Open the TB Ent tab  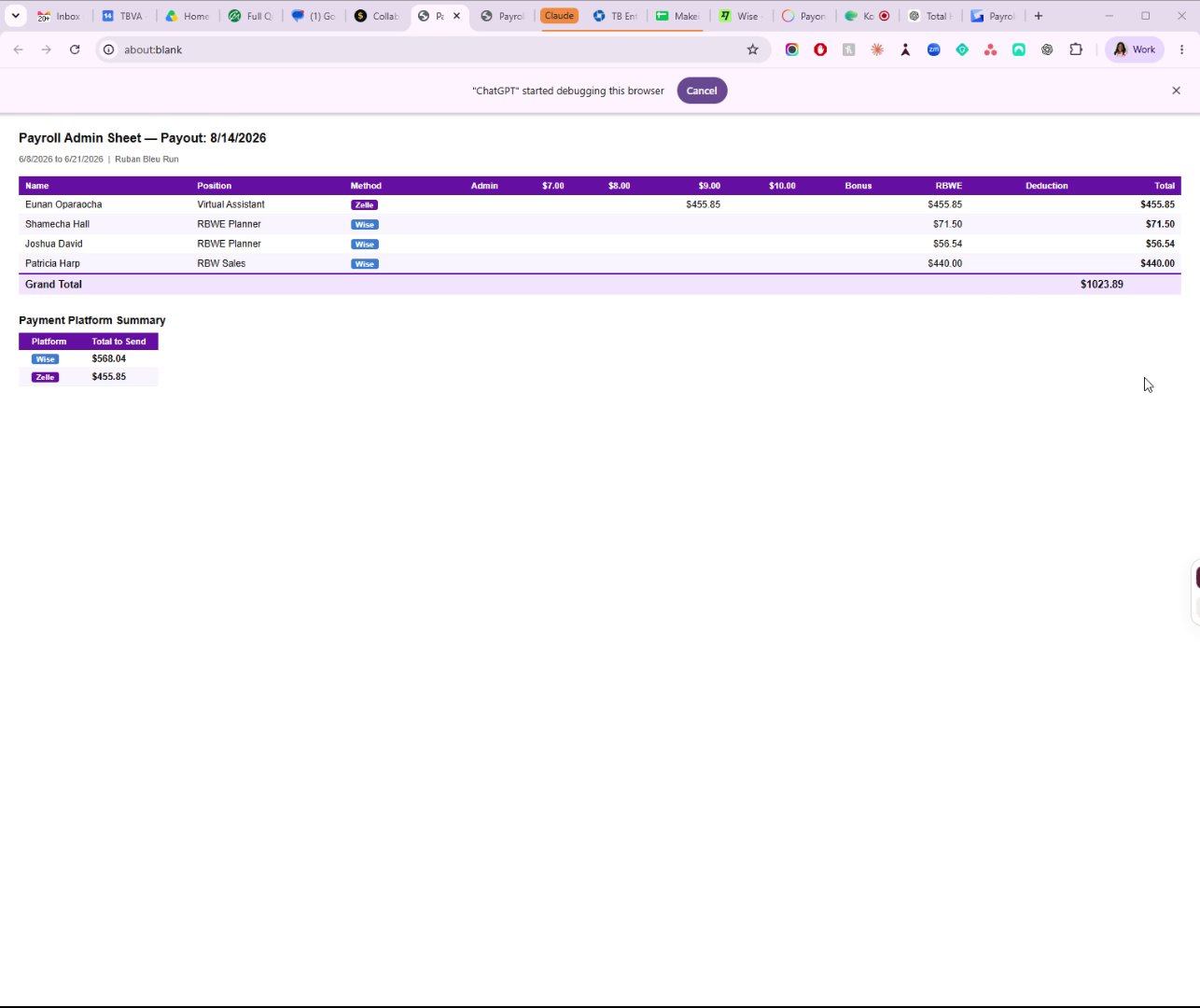click(616, 16)
